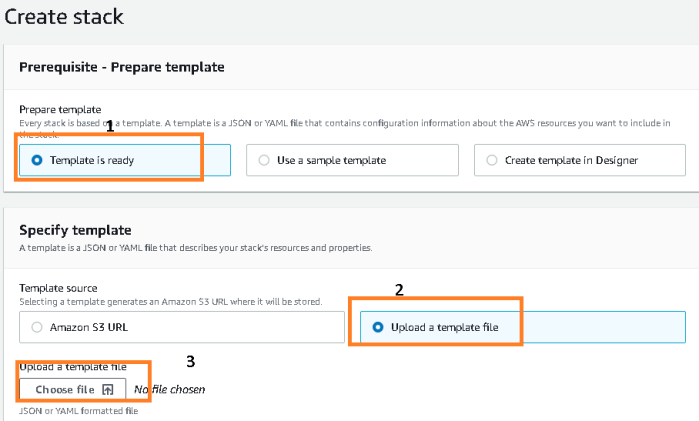699x421 pixels.
Task: Select "Create template in Designer" radio option
Action: tap(493, 160)
